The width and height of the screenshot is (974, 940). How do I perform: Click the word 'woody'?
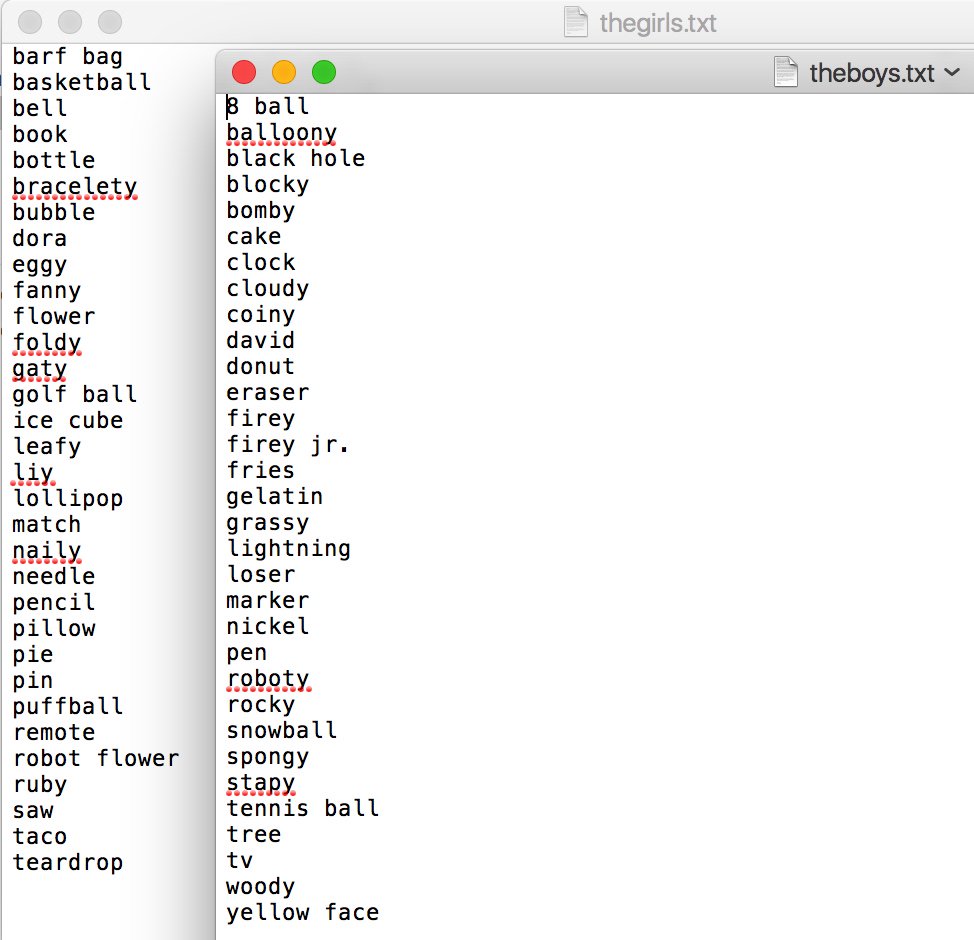click(261, 887)
